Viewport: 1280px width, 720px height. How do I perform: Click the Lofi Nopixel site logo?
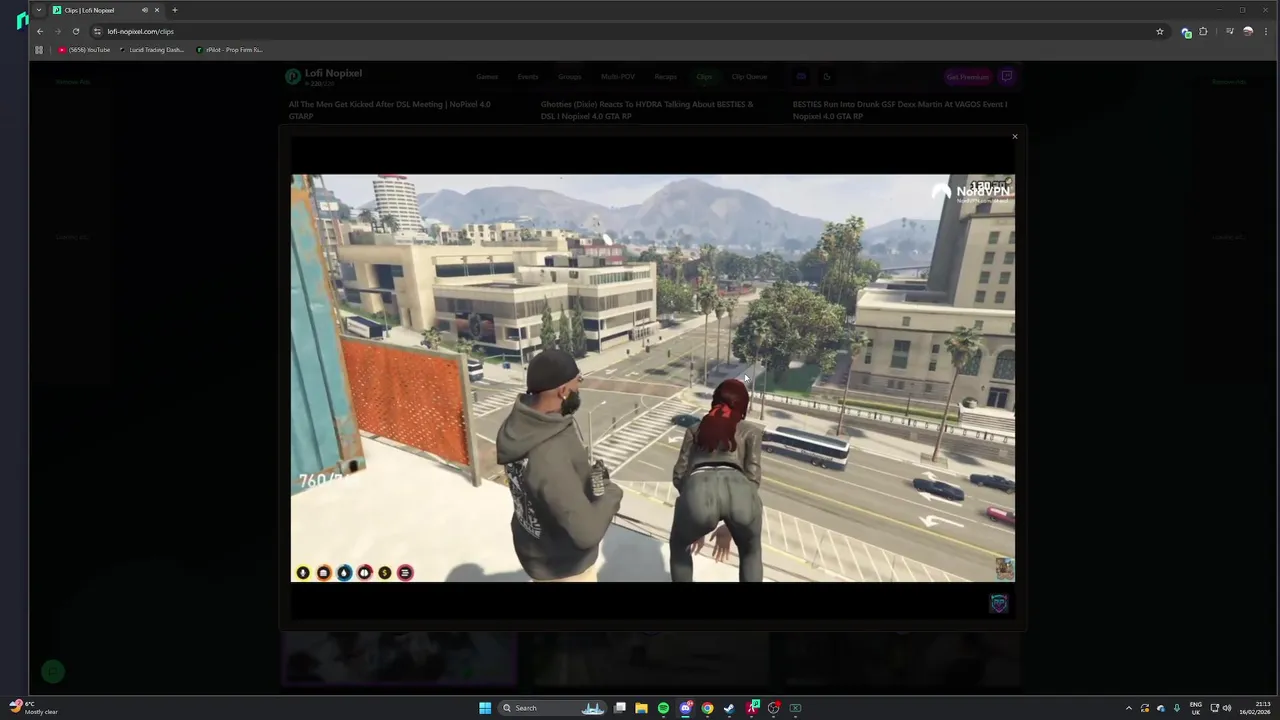[x=323, y=76]
